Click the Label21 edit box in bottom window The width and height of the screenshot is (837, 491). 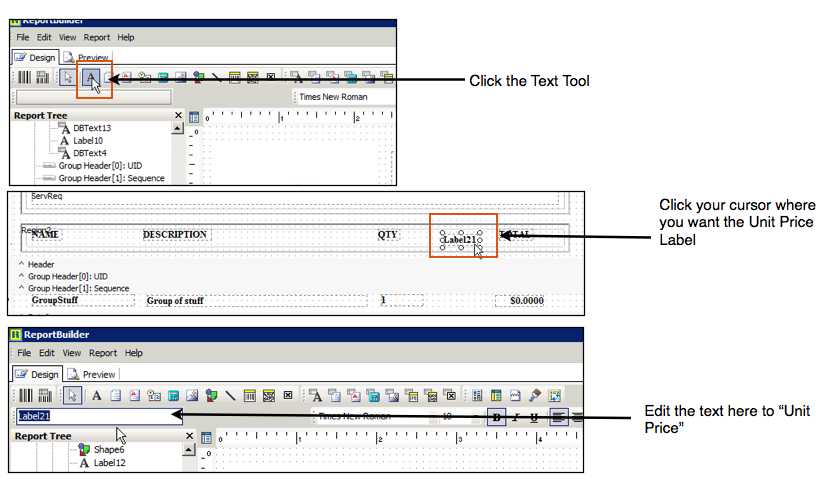tap(98, 416)
